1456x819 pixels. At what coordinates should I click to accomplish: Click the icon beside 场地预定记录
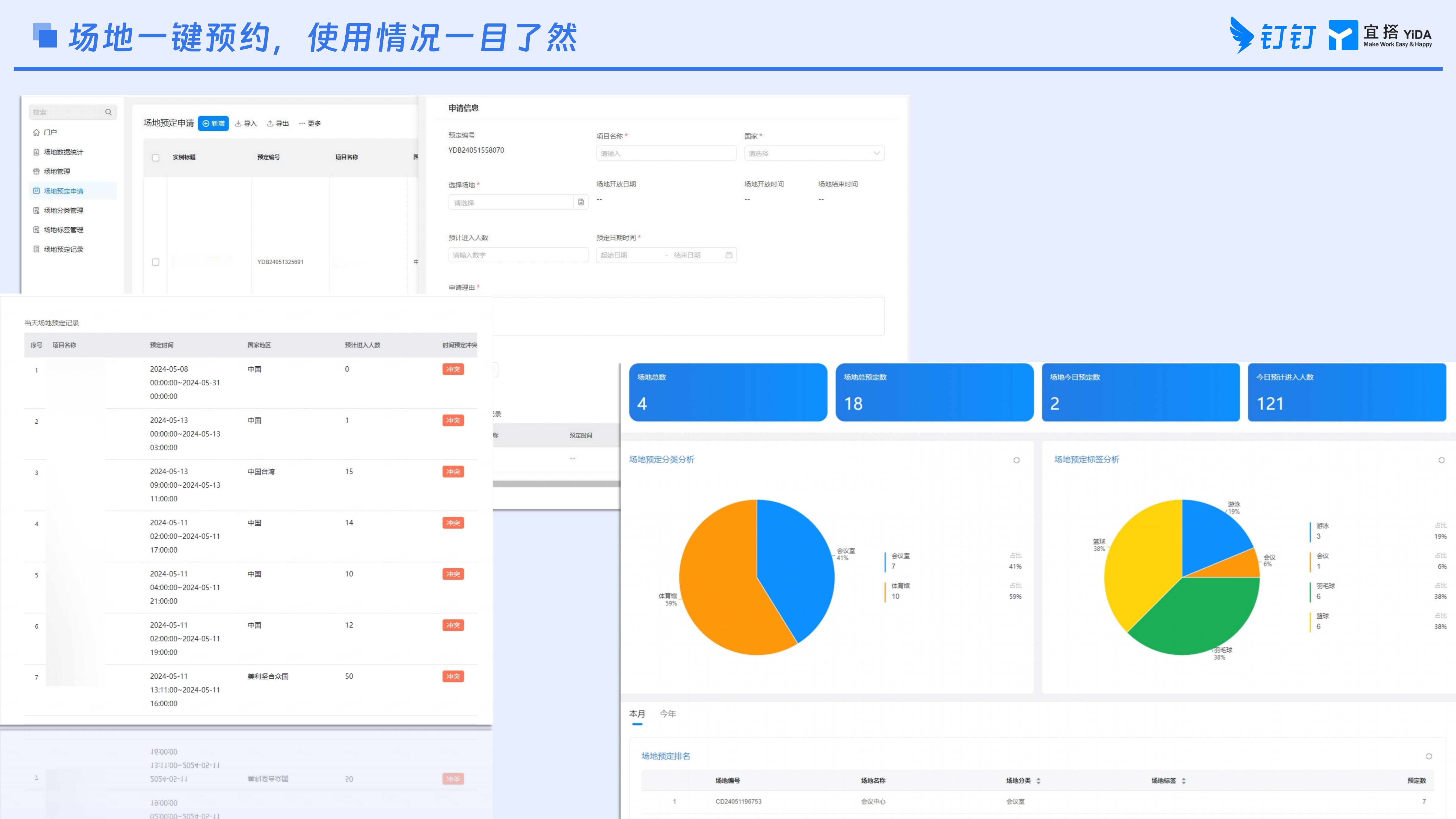coord(36,249)
